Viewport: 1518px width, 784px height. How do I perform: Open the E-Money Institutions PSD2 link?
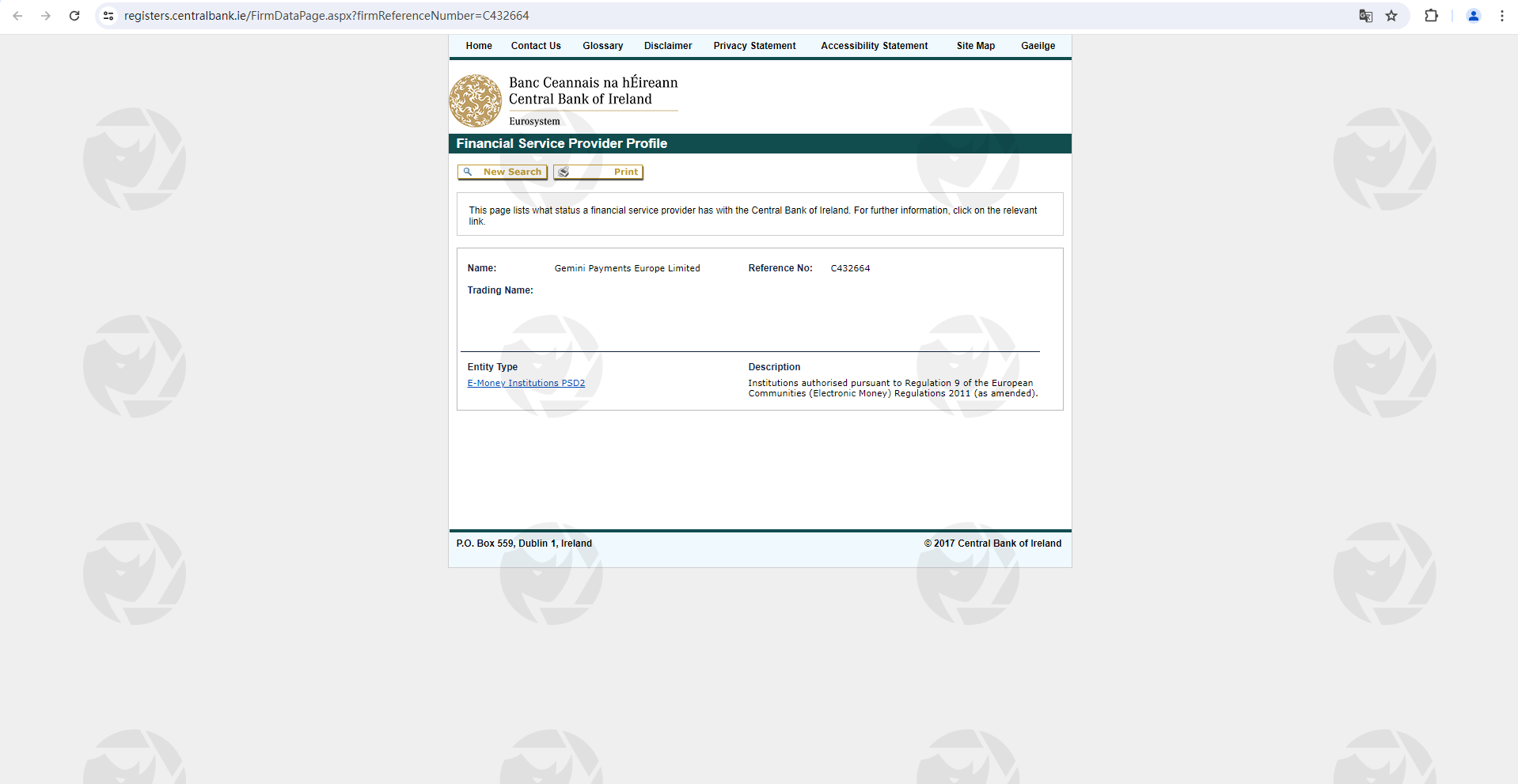pyautogui.click(x=526, y=383)
